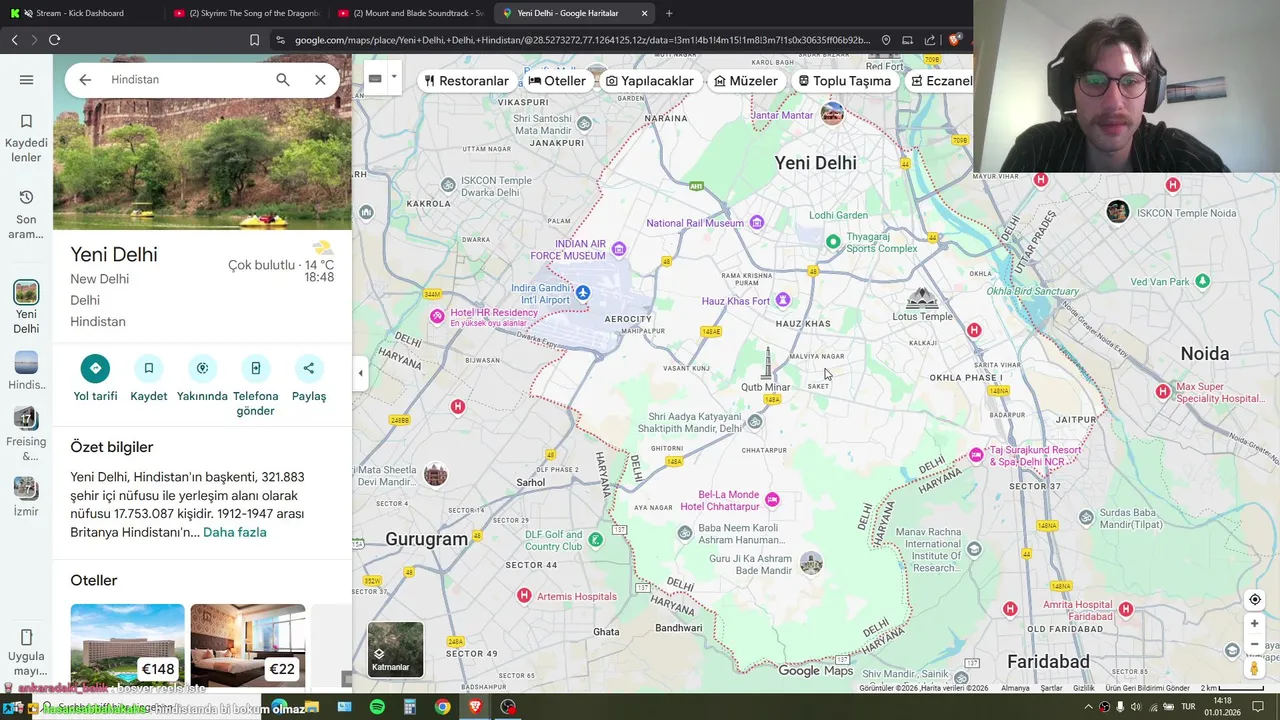Click the Telefona gönder icon
The width and height of the screenshot is (1280, 720).
pyautogui.click(x=256, y=368)
